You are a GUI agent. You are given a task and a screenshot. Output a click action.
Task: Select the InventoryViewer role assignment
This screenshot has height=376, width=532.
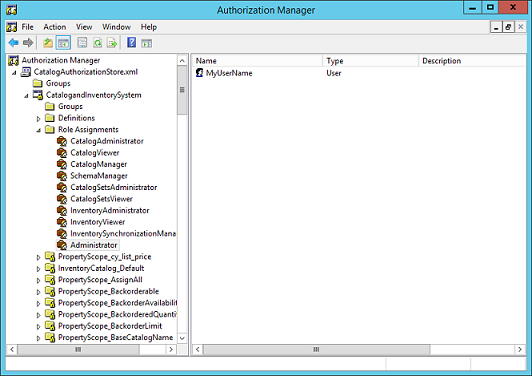98,222
